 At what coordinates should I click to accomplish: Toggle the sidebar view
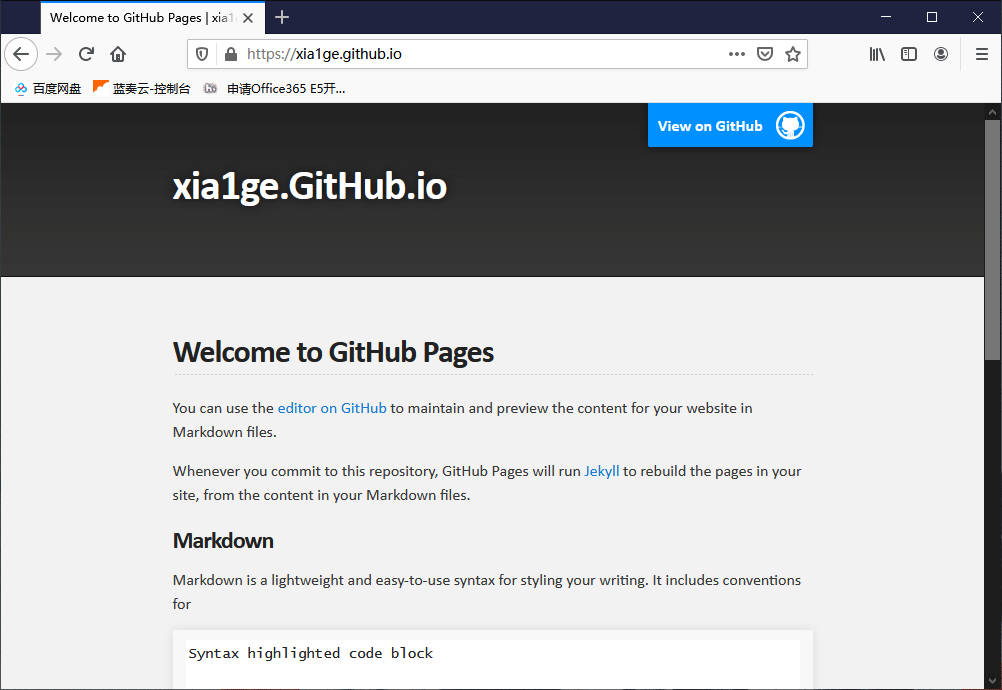click(x=909, y=54)
